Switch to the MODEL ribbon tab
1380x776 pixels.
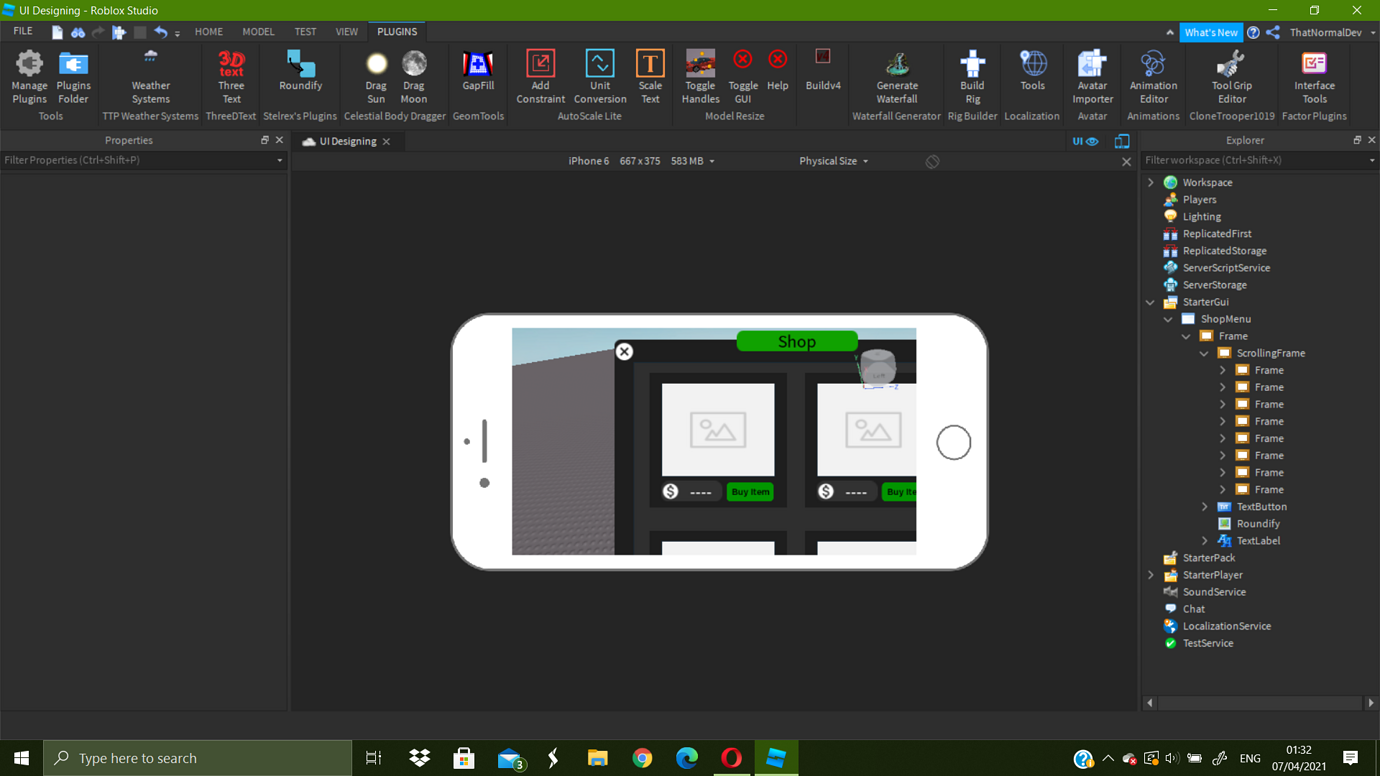coord(258,31)
